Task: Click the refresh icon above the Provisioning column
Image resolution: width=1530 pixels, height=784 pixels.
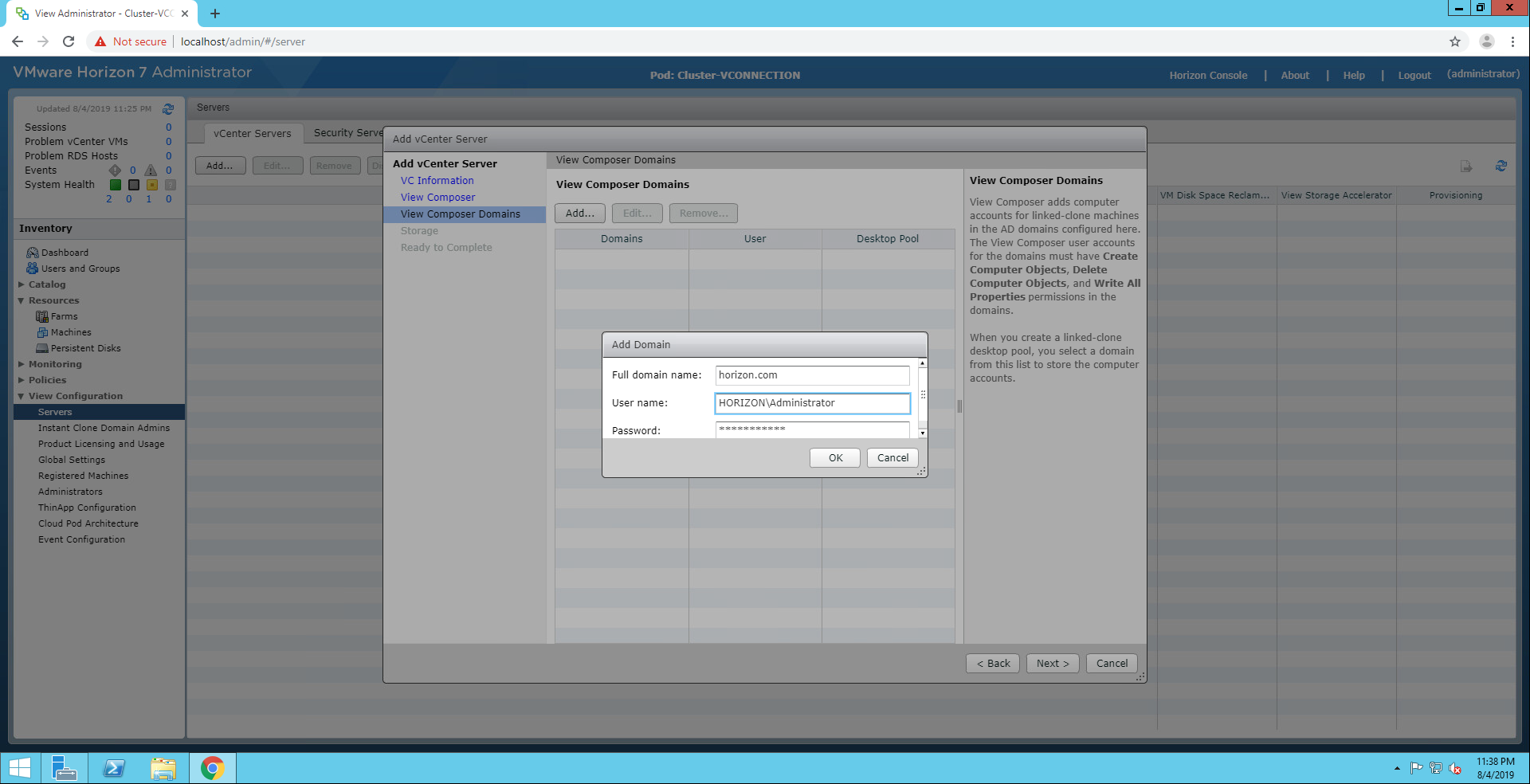Action: 1501,166
